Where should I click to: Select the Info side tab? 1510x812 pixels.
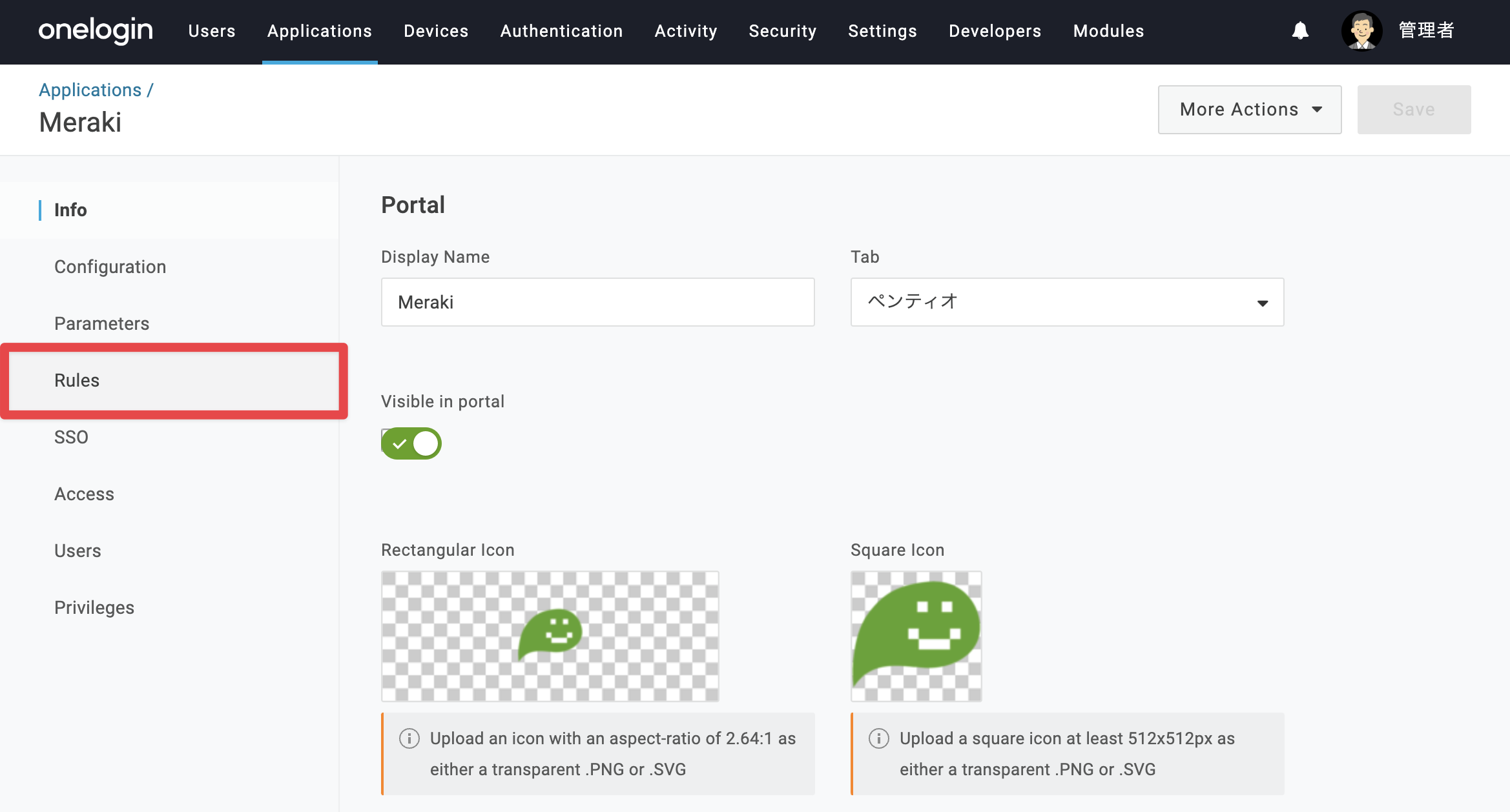tap(169, 210)
